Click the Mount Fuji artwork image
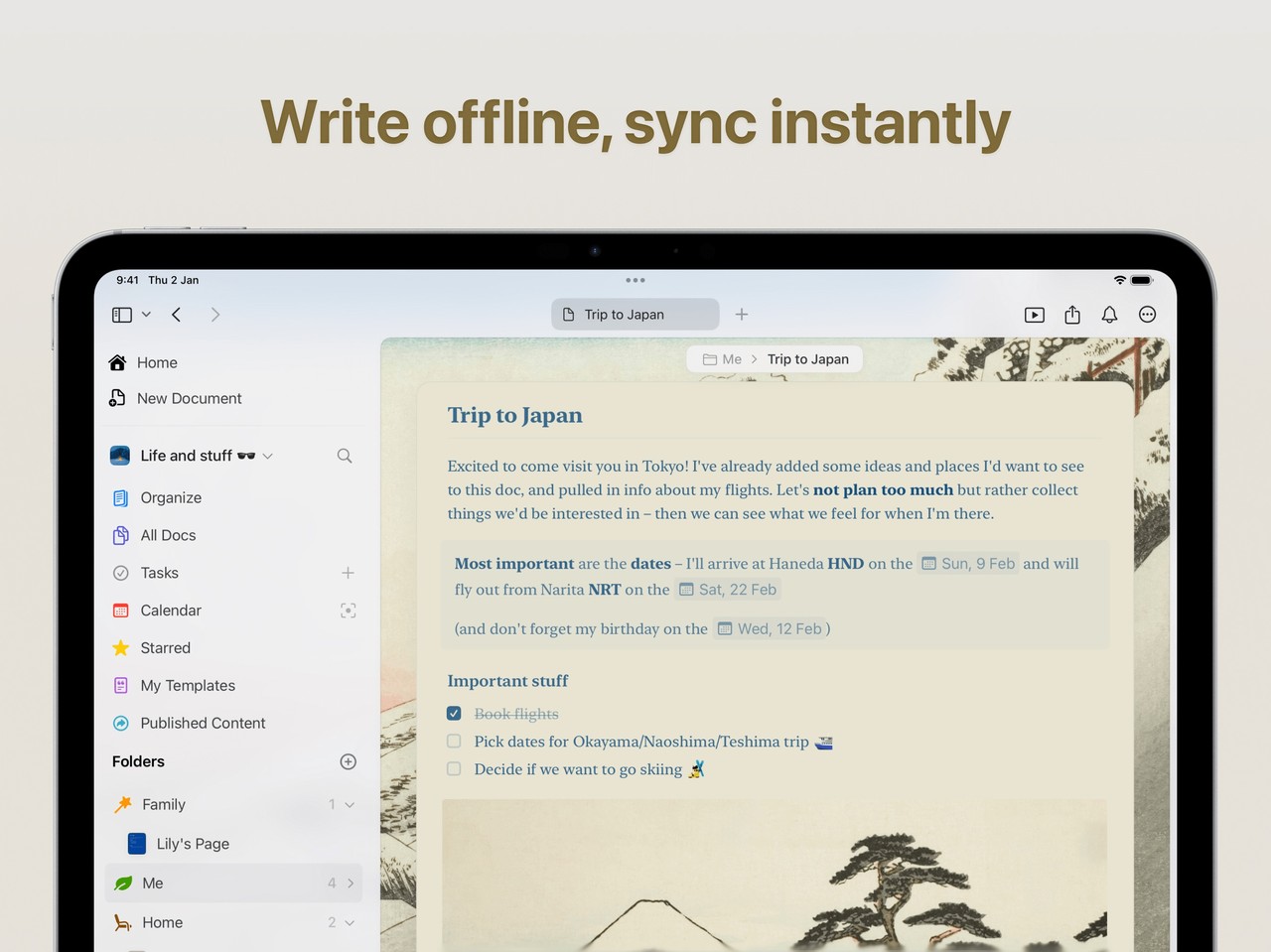The width and height of the screenshot is (1271, 952). pyautogui.click(x=775, y=876)
